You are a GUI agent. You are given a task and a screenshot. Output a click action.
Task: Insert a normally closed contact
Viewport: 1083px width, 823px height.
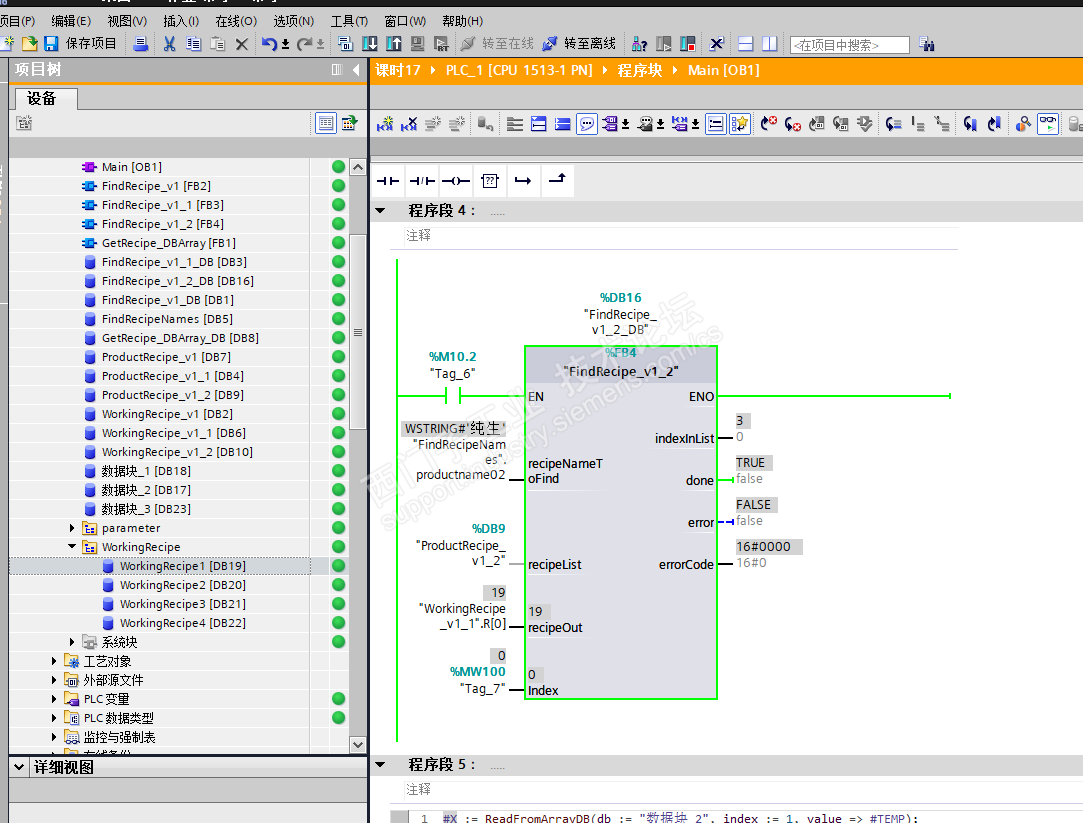pyautogui.click(x=421, y=181)
